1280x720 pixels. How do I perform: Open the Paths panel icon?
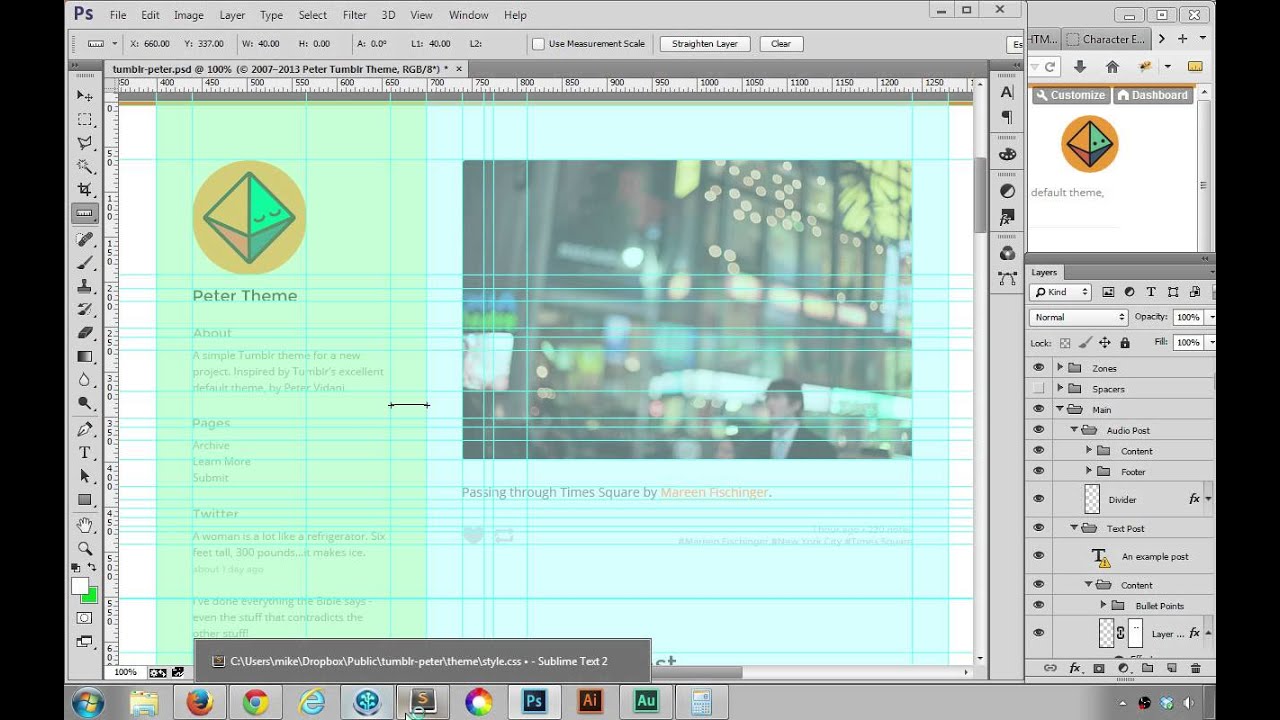point(1007,279)
